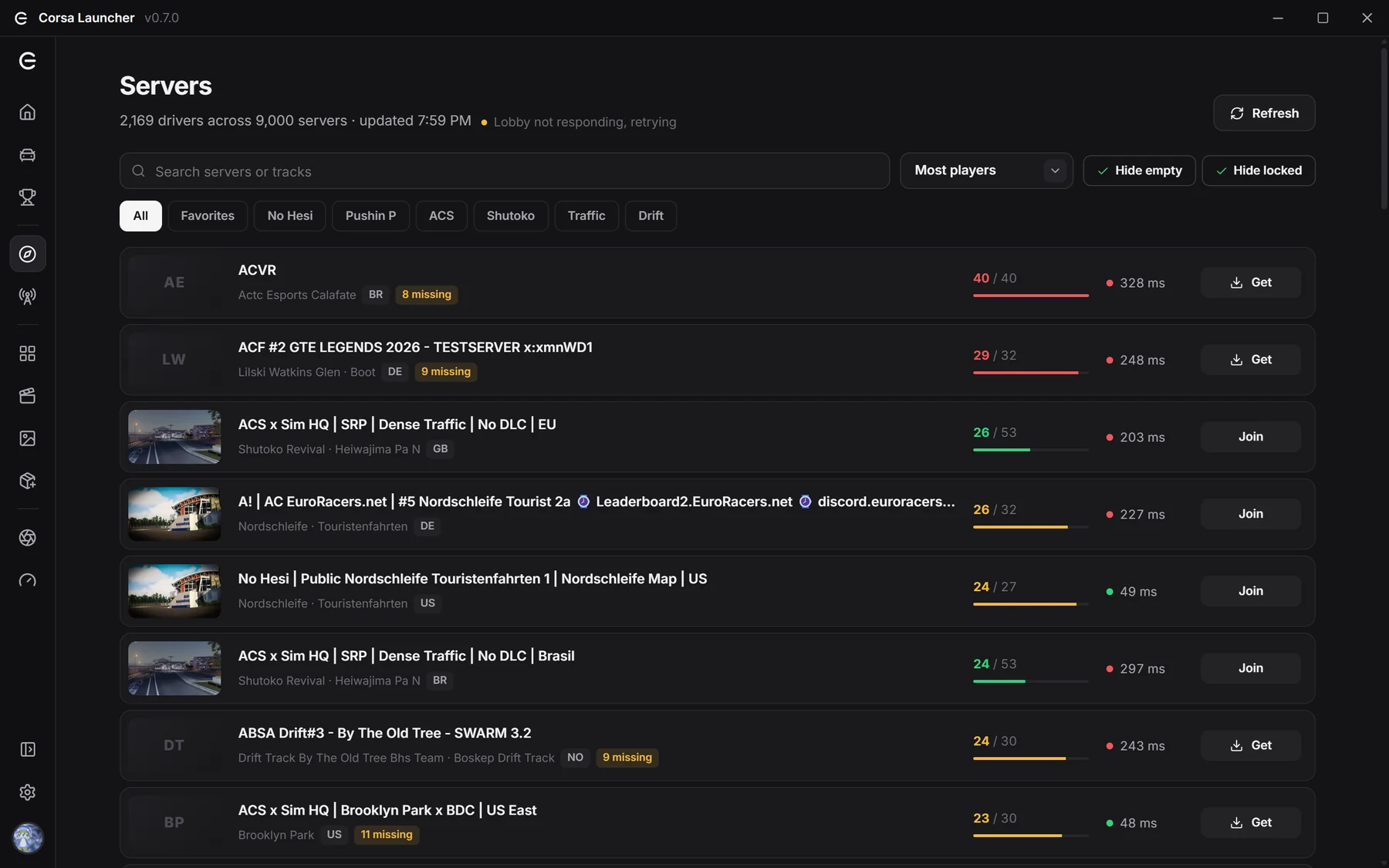Image resolution: width=1389 pixels, height=868 pixels.
Task: Toggle the Hide empty filter
Action: coord(1139,171)
